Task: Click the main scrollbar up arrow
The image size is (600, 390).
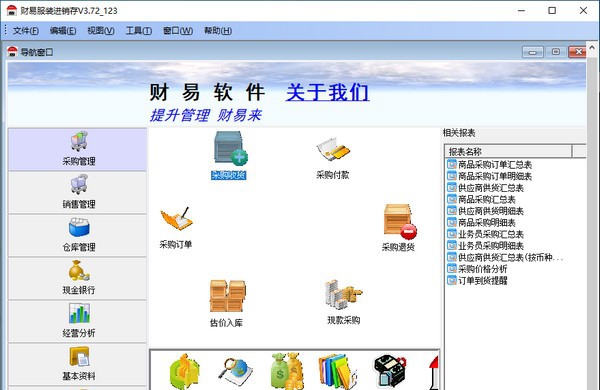Action: click(x=592, y=47)
